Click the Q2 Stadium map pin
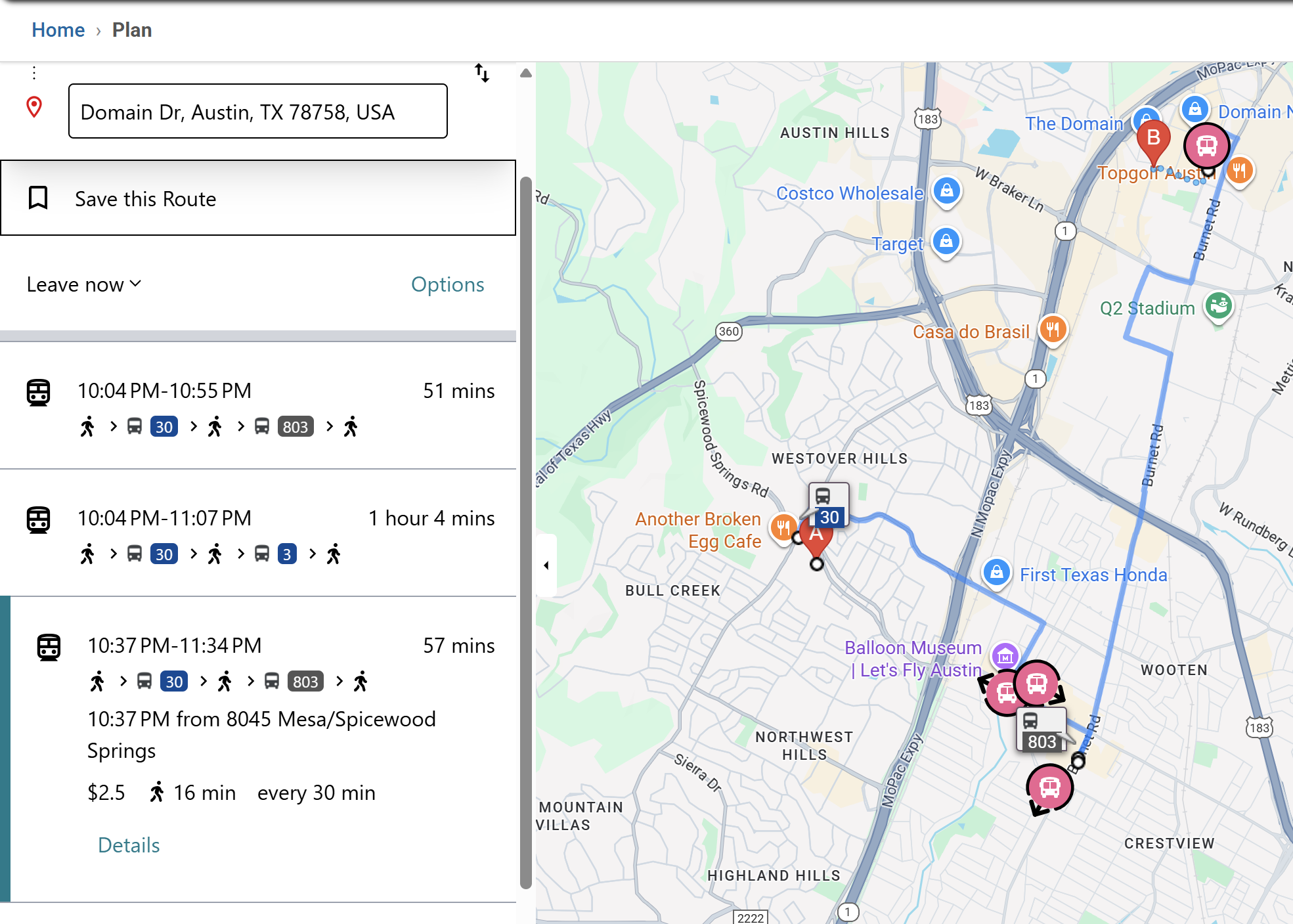This screenshot has height=924, width=1293. 1219,306
